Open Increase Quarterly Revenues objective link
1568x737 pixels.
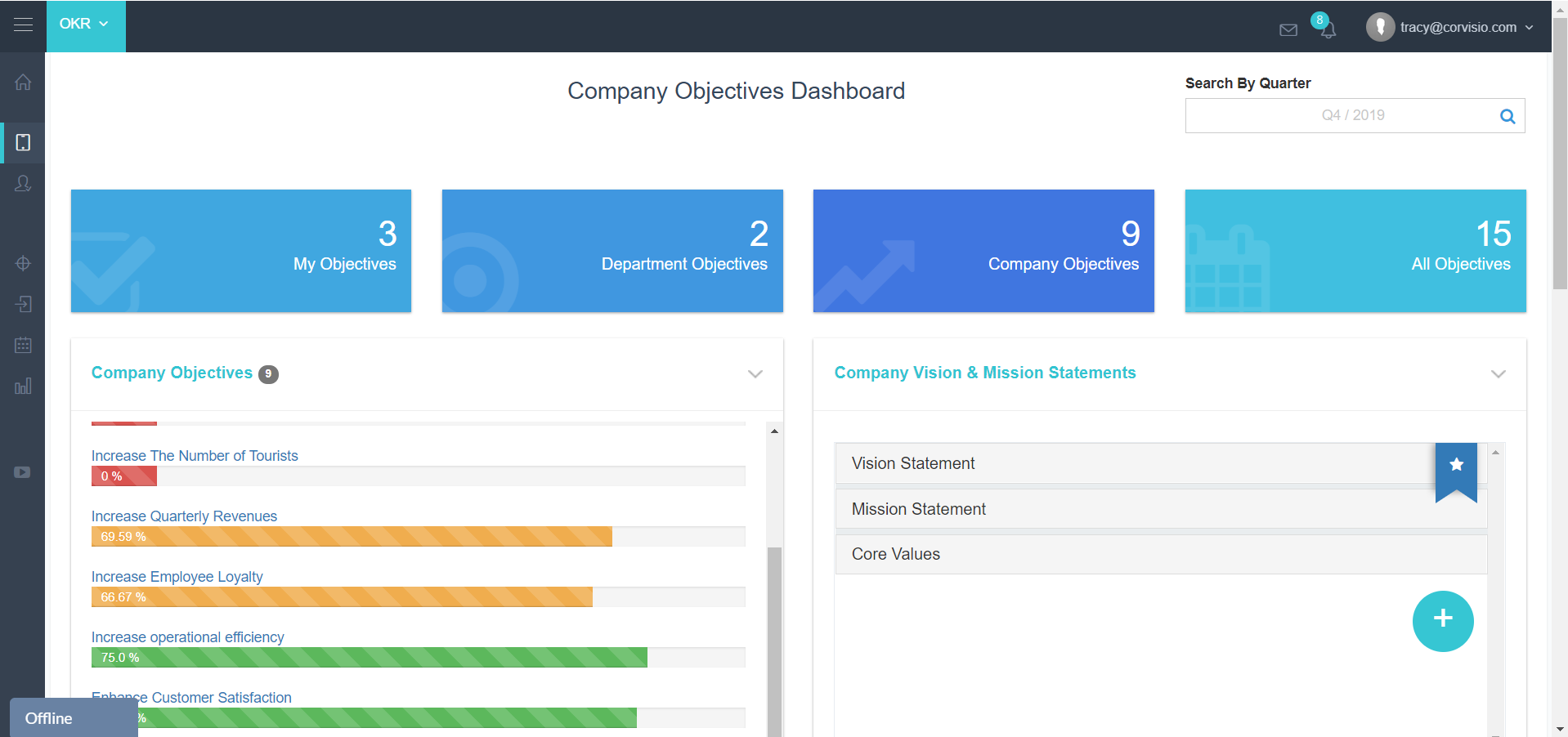pyautogui.click(x=184, y=516)
